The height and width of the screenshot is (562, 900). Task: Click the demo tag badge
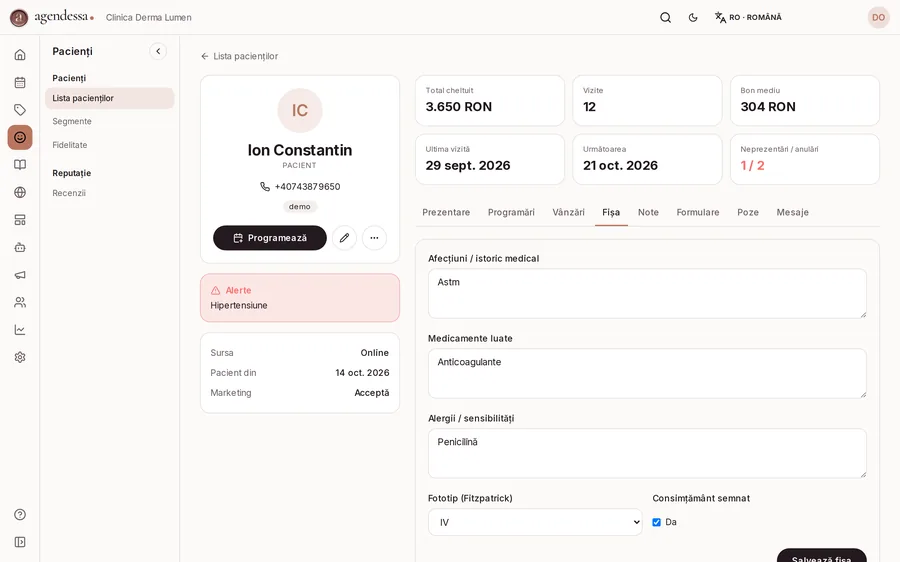tap(300, 207)
